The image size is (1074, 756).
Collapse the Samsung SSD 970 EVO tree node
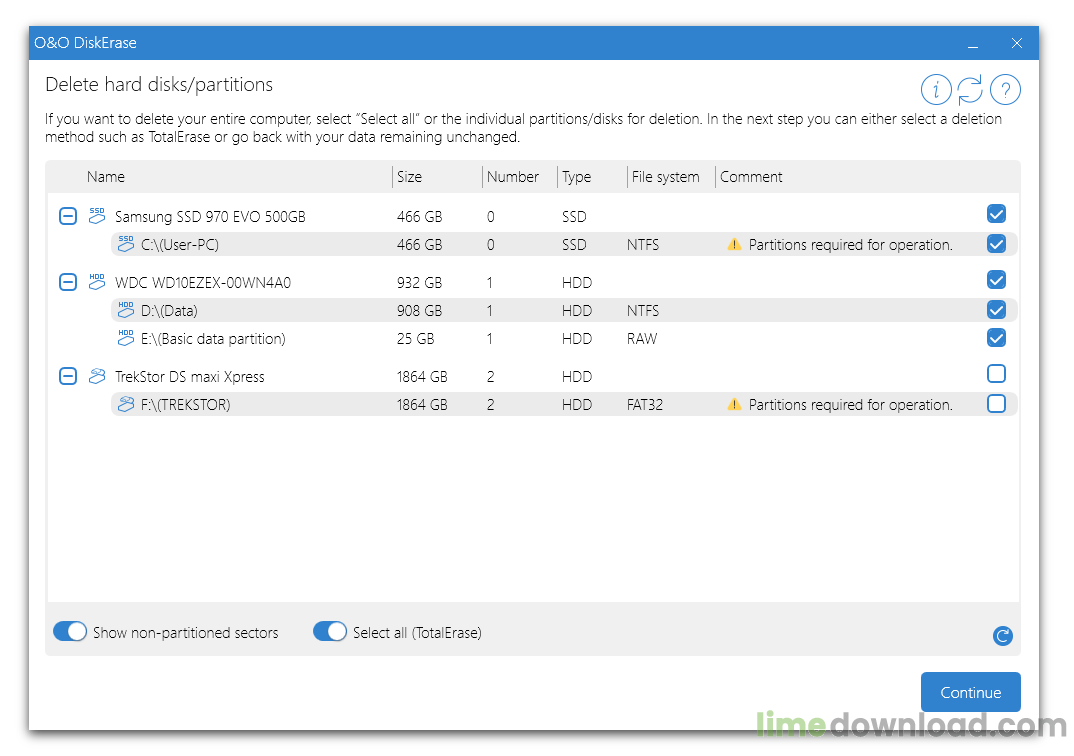68,216
